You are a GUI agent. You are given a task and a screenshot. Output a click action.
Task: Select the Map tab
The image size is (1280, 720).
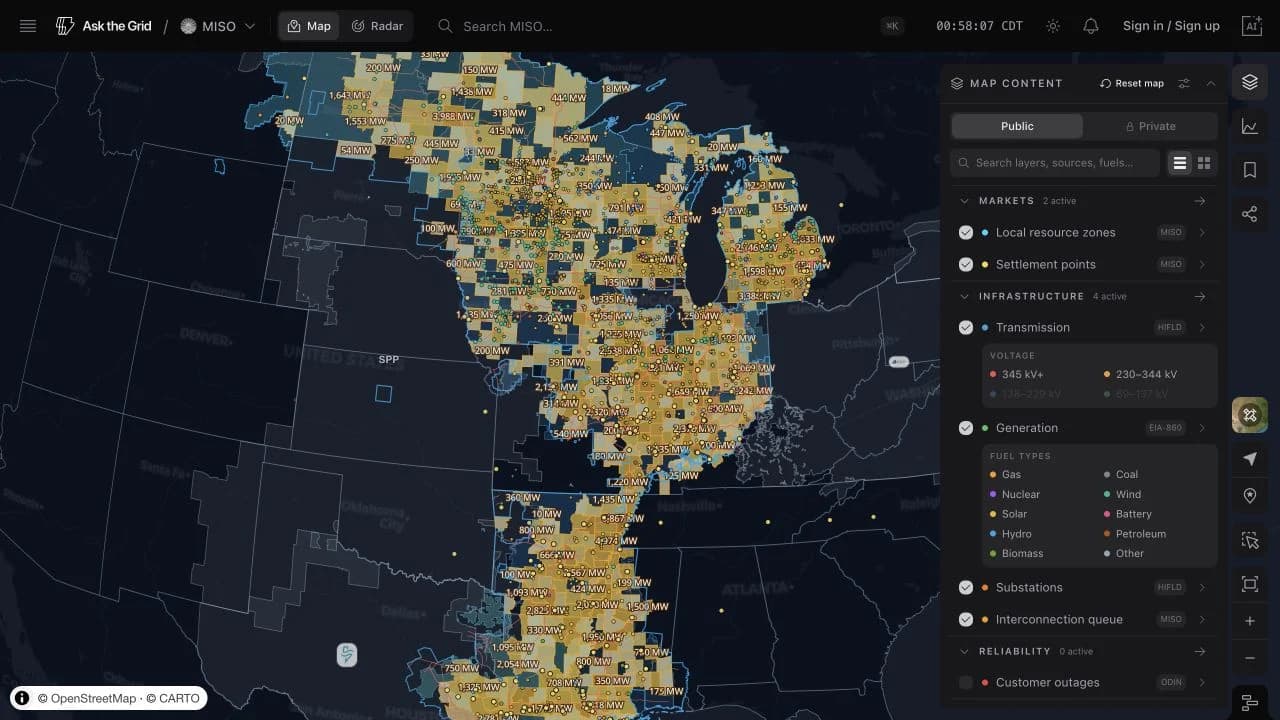pyautogui.click(x=309, y=26)
